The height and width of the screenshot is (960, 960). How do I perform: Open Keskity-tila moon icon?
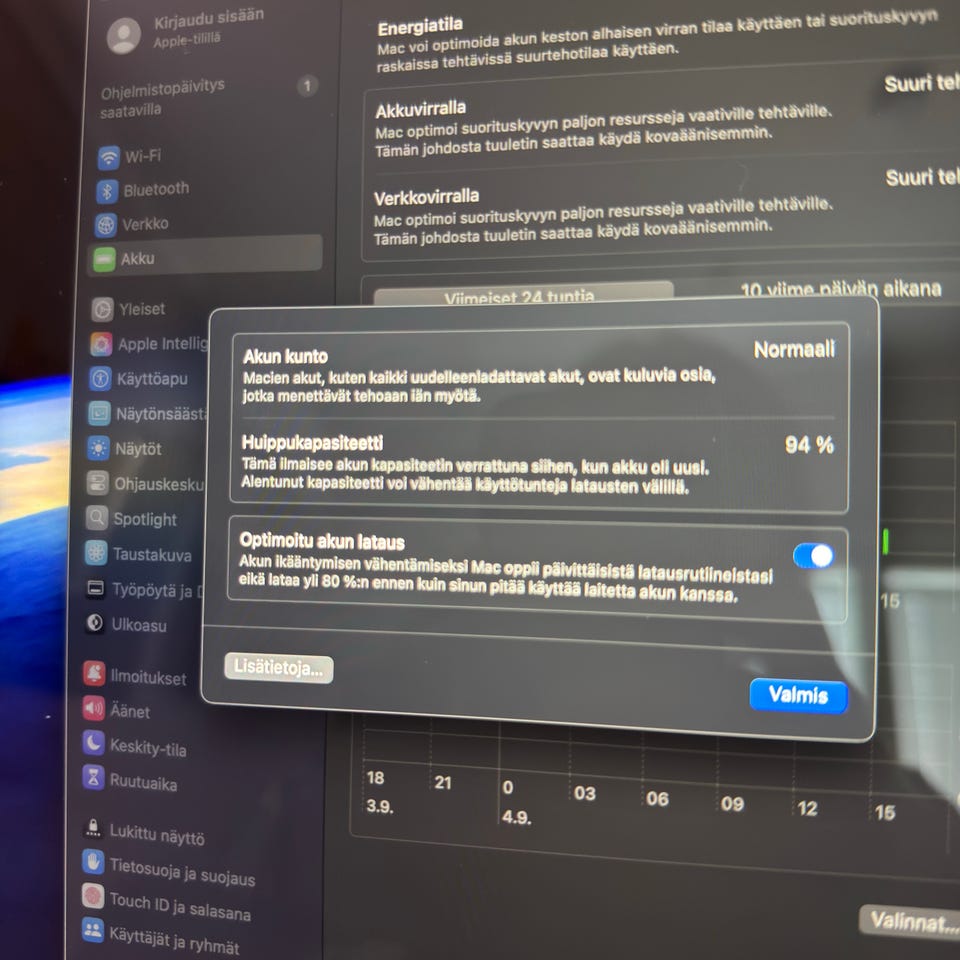click(x=93, y=743)
